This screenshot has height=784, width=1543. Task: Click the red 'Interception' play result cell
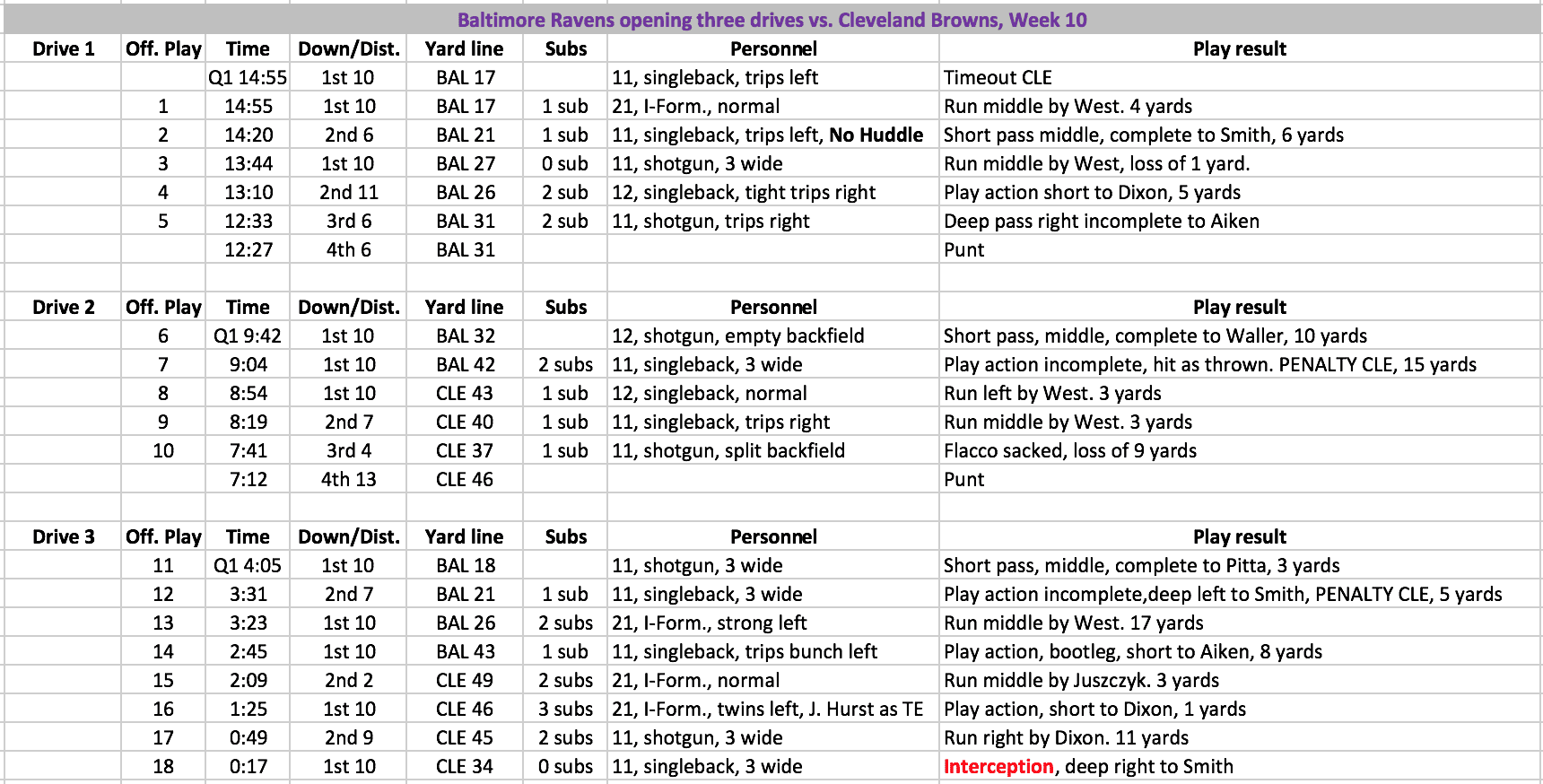point(1240,766)
